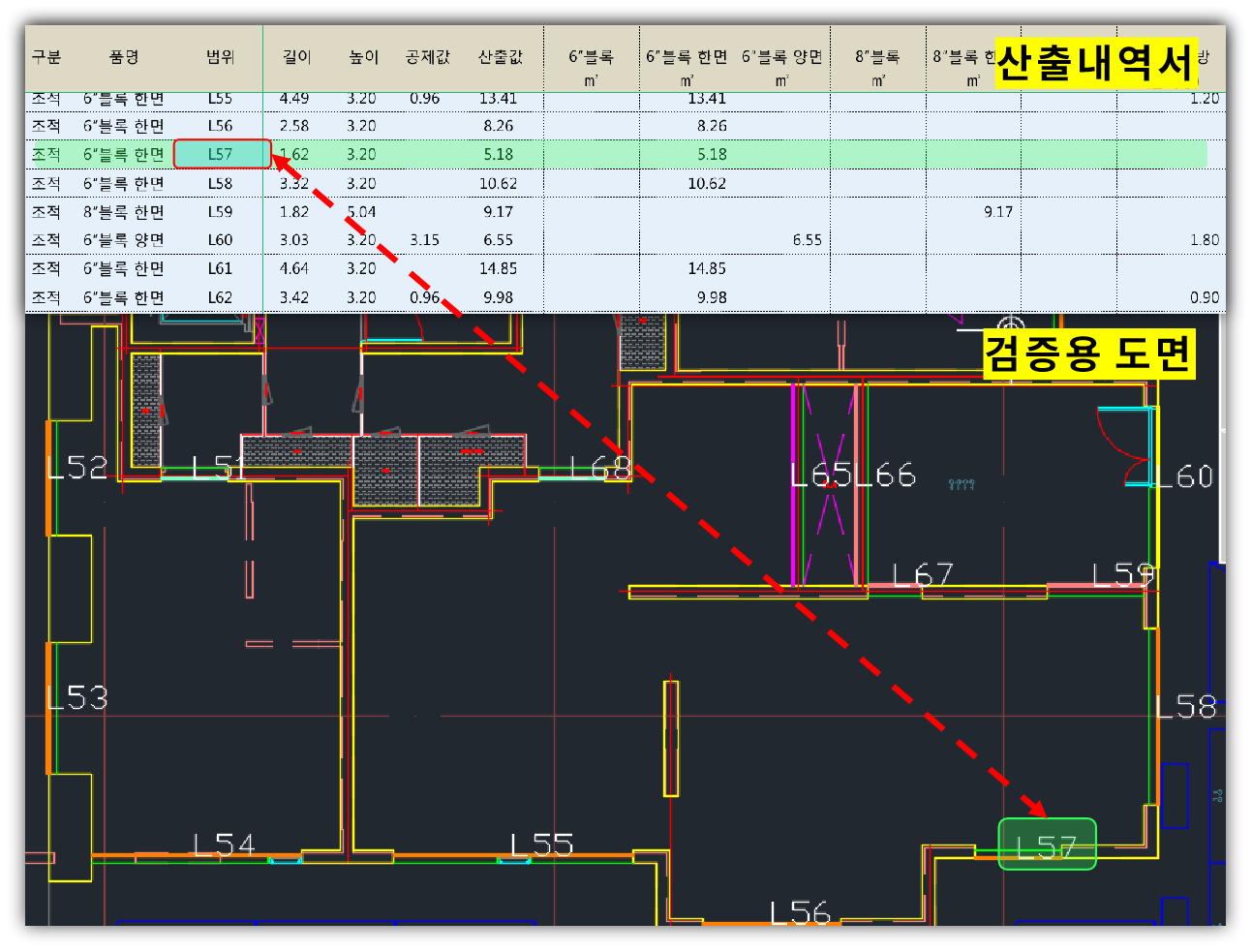Click the L52 wall label on the drawing
Image resolution: width=1252 pixels, height=952 pixels.
[x=77, y=468]
